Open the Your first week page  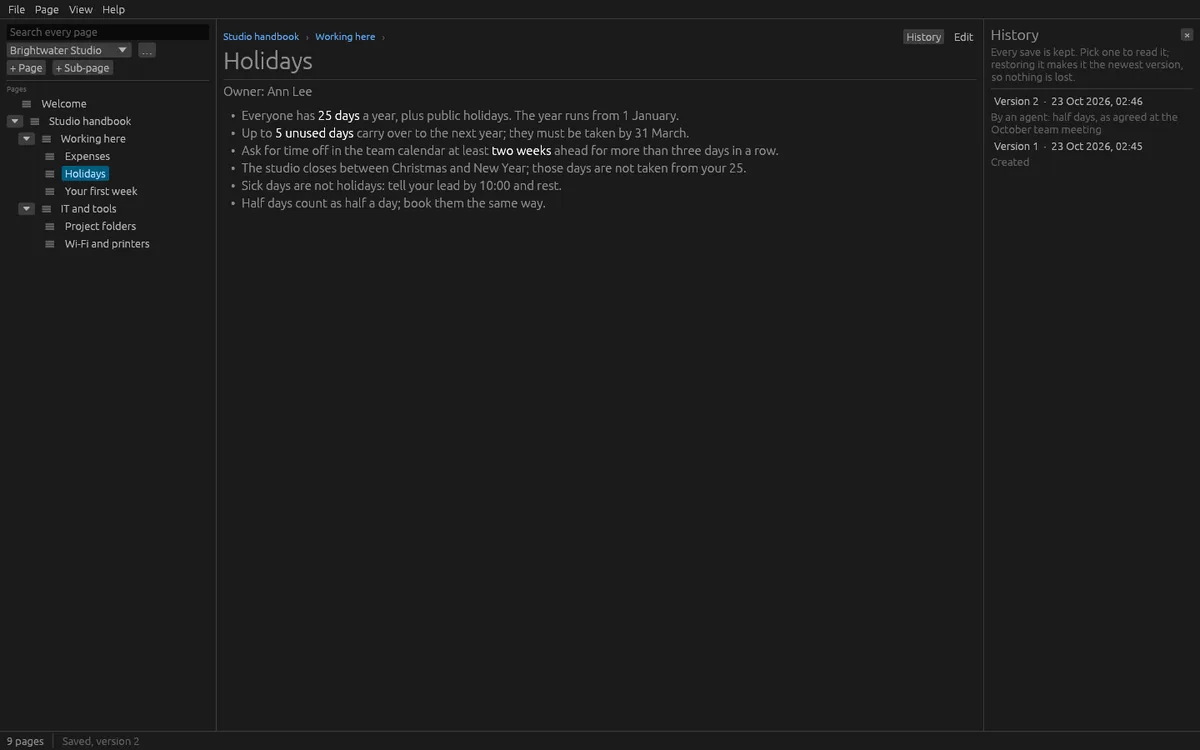101,191
